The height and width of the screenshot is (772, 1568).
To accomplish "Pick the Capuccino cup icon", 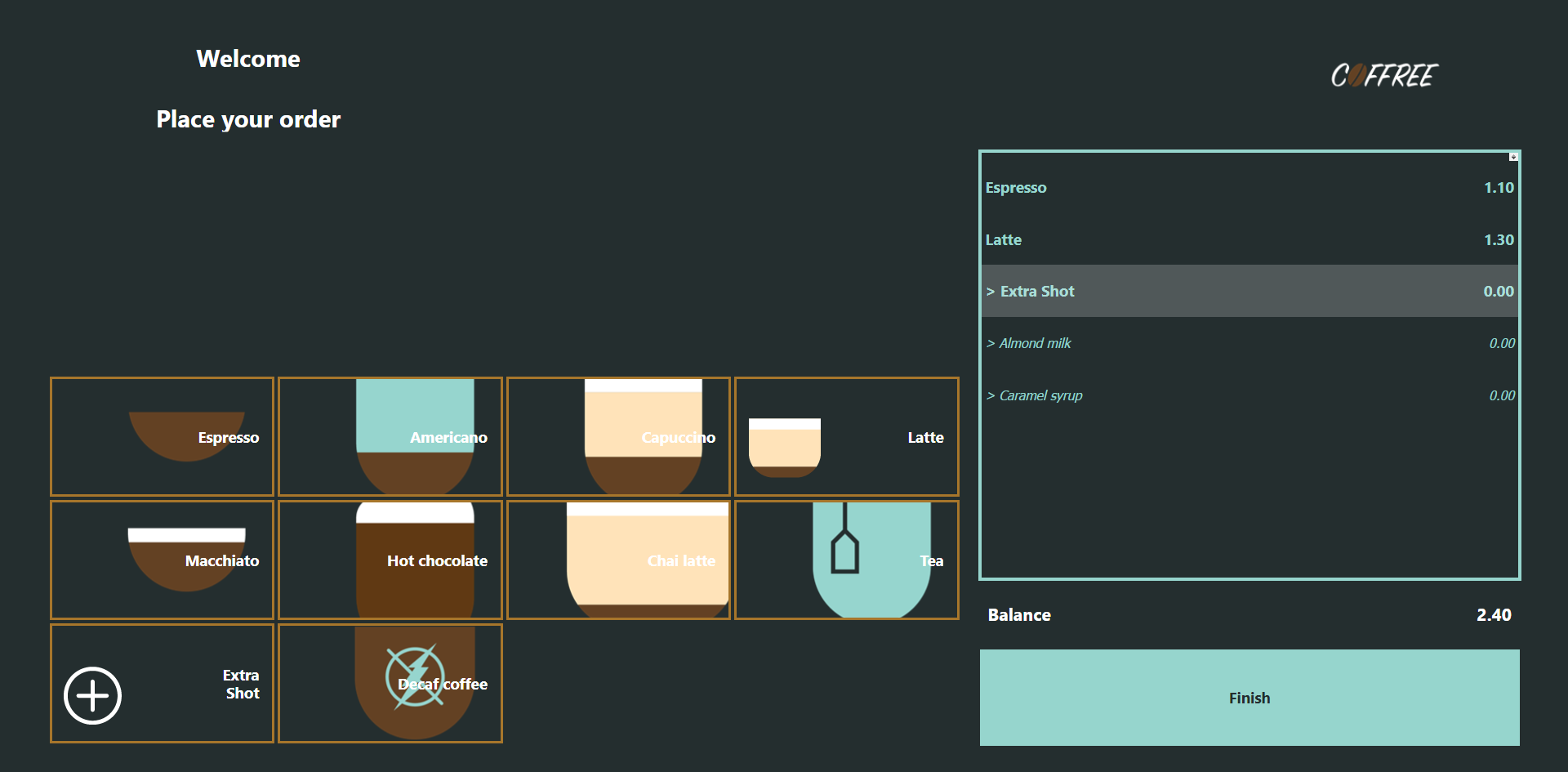I will pos(643,436).
